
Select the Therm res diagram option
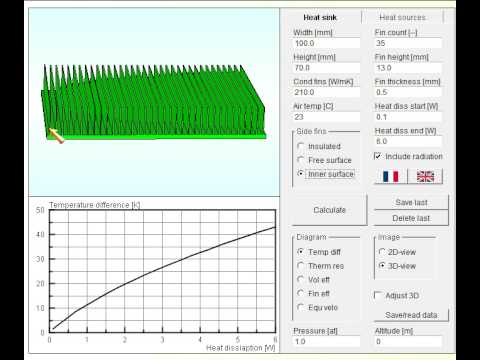coord(301,266)
